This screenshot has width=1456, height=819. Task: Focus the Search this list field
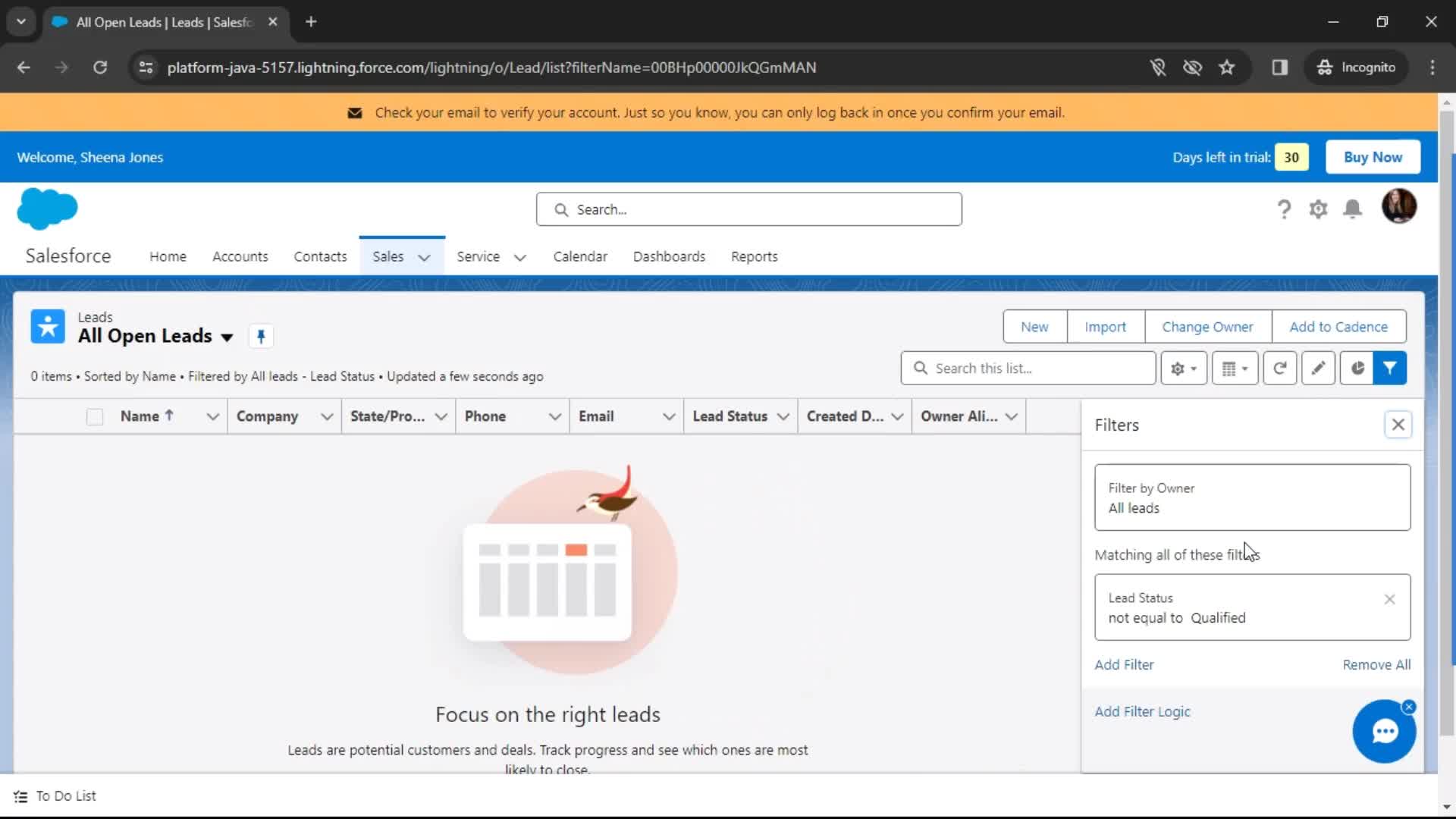(1028, 369)
